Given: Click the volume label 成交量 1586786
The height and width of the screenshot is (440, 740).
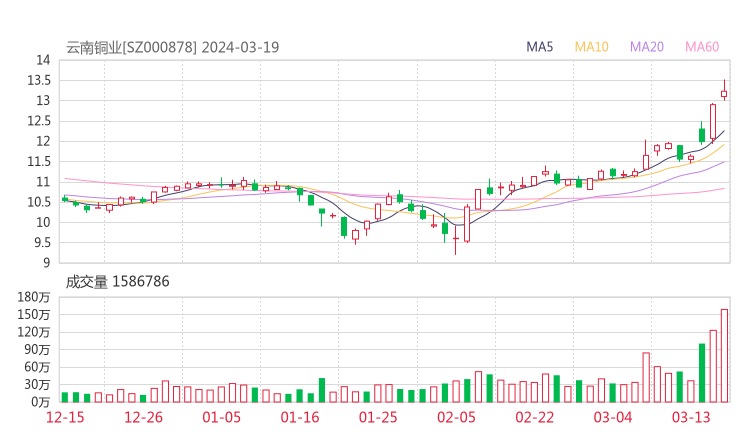Looking at the screenshot, I should tap(117, 282).
